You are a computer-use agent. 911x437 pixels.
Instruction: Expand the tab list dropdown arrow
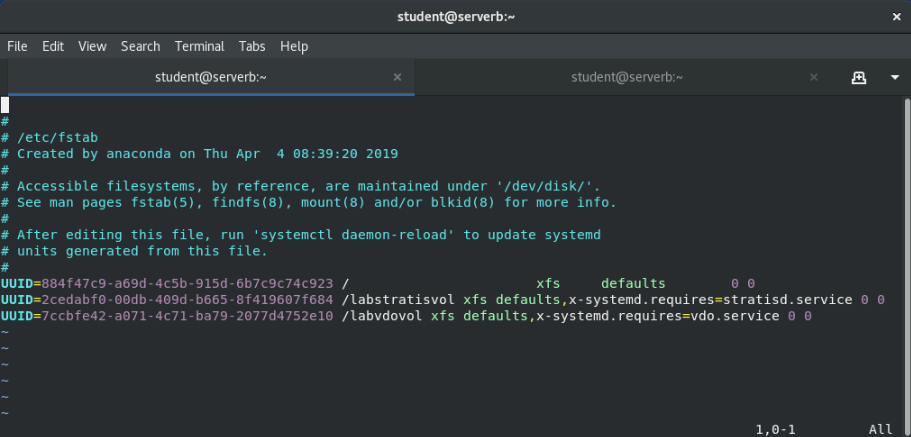click(894, 77)
